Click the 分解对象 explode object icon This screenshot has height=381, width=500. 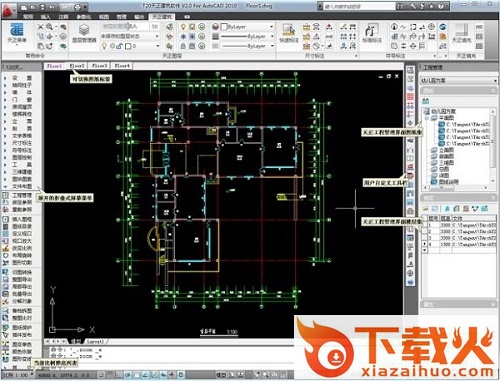coord(5,301)
